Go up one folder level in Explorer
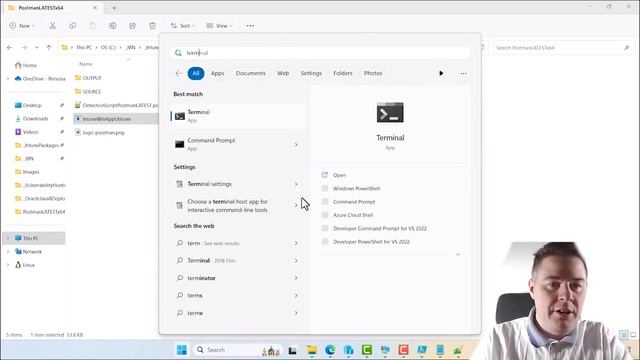The height and width of the screenshot is (360, 640). (x=49, y=47)
